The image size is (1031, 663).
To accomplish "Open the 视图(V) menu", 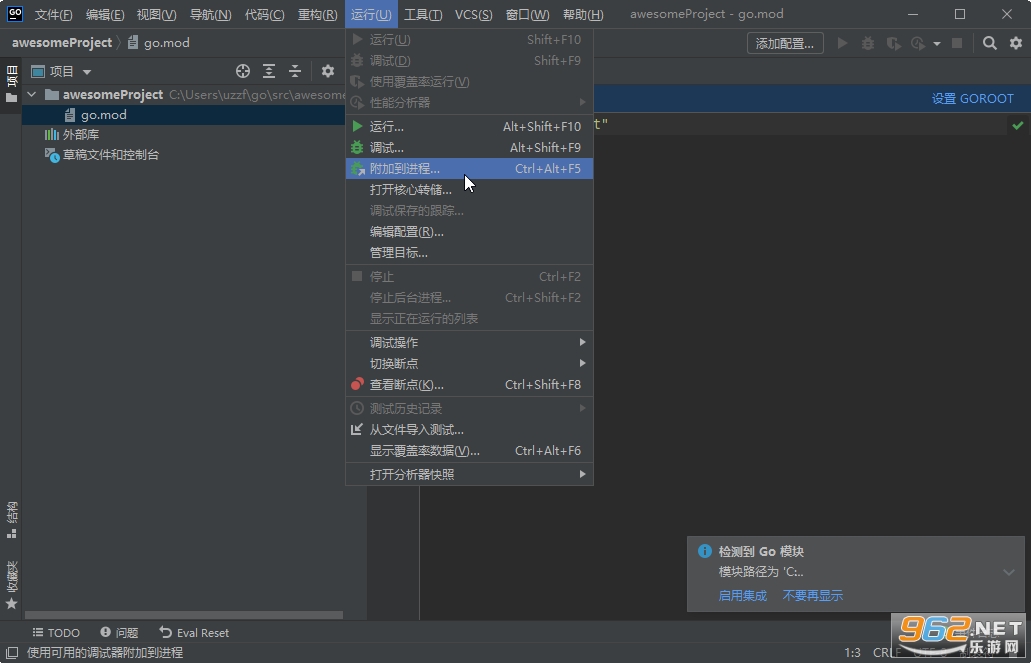I will coord(156,14).
